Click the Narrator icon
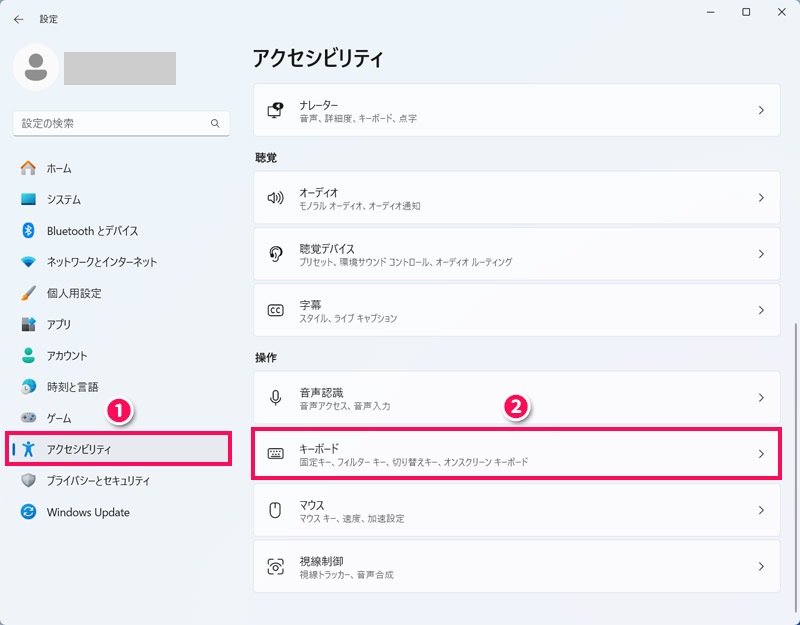Screen dimensions: 800x625 pyautogui.click(x=276, y=111)
